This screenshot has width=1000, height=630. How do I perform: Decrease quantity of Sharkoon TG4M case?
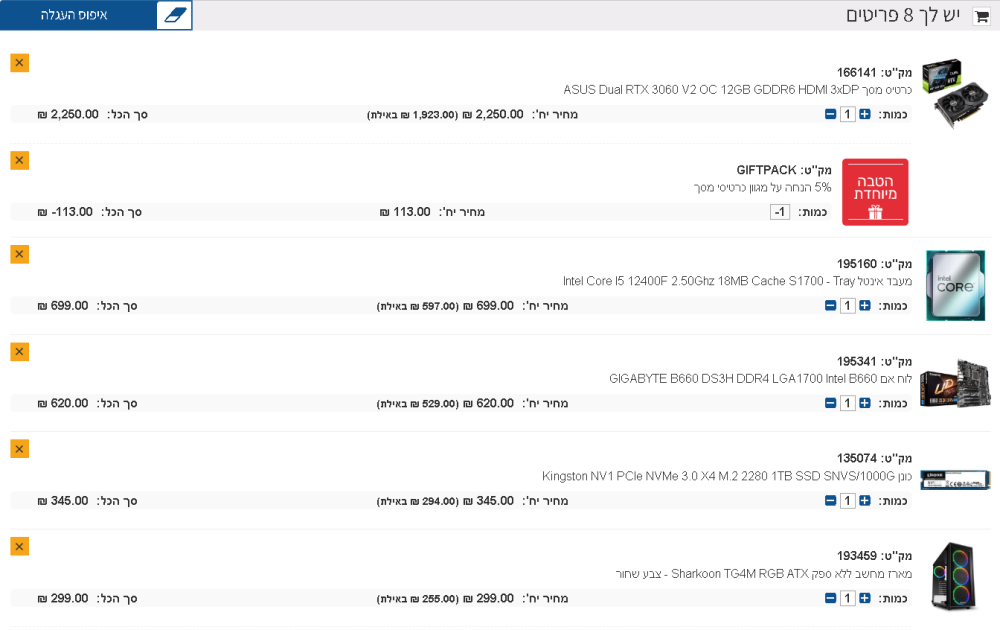830,598
